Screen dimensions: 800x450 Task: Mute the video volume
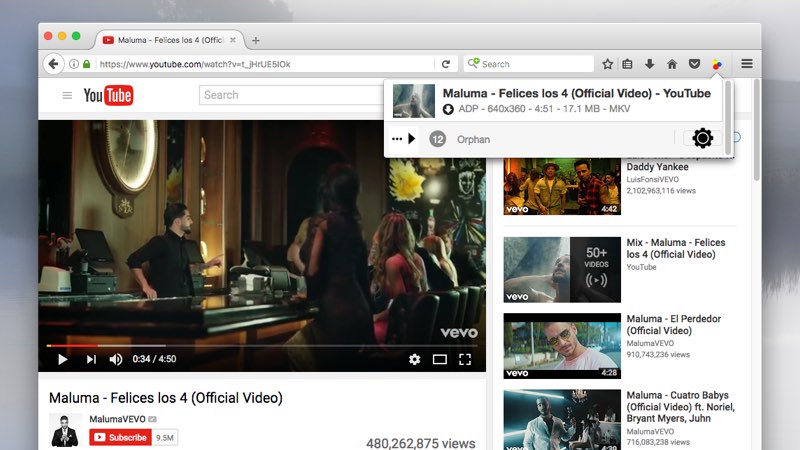(x=116, y=359)
